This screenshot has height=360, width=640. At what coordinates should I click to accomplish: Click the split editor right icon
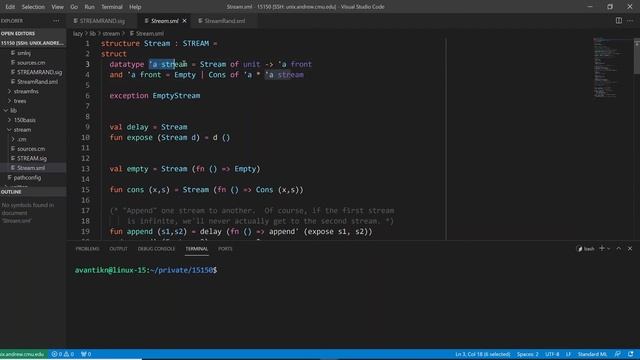point(619,20)
